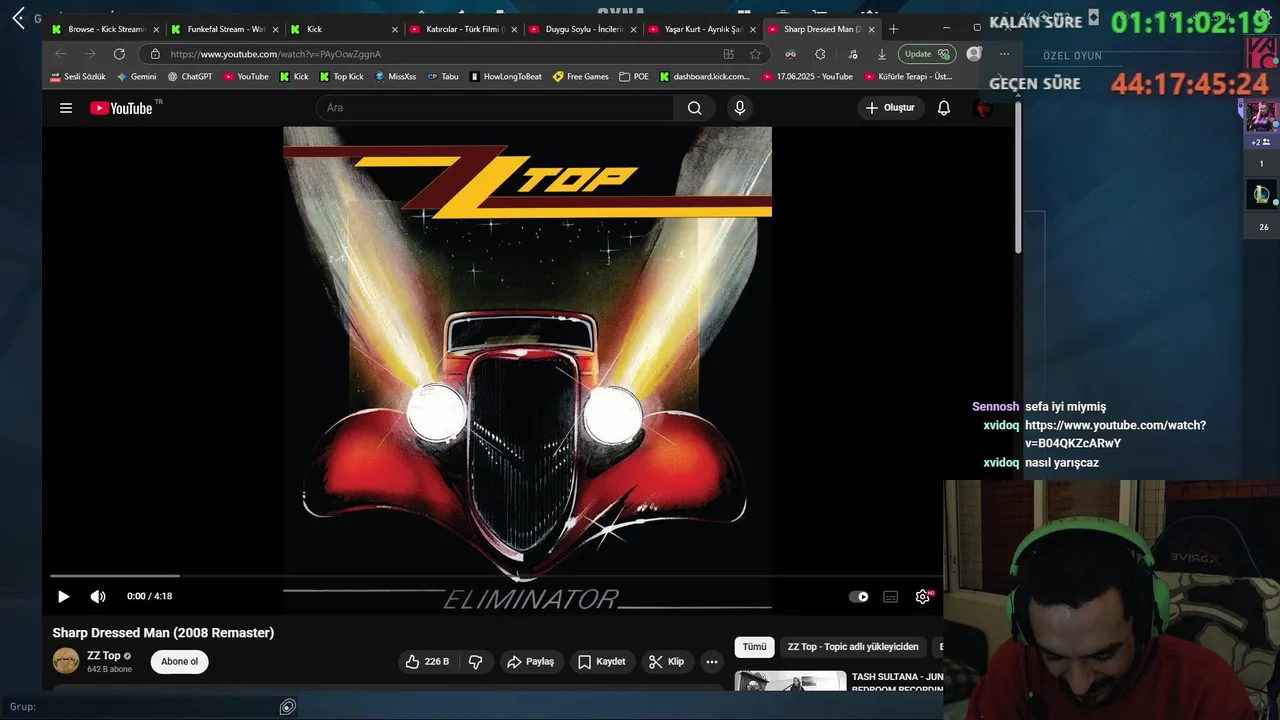This screenshot has width=1280, height=720.
Task: Switch to Katırcılar - Türk Filmi tab
Action: [462, 29]
